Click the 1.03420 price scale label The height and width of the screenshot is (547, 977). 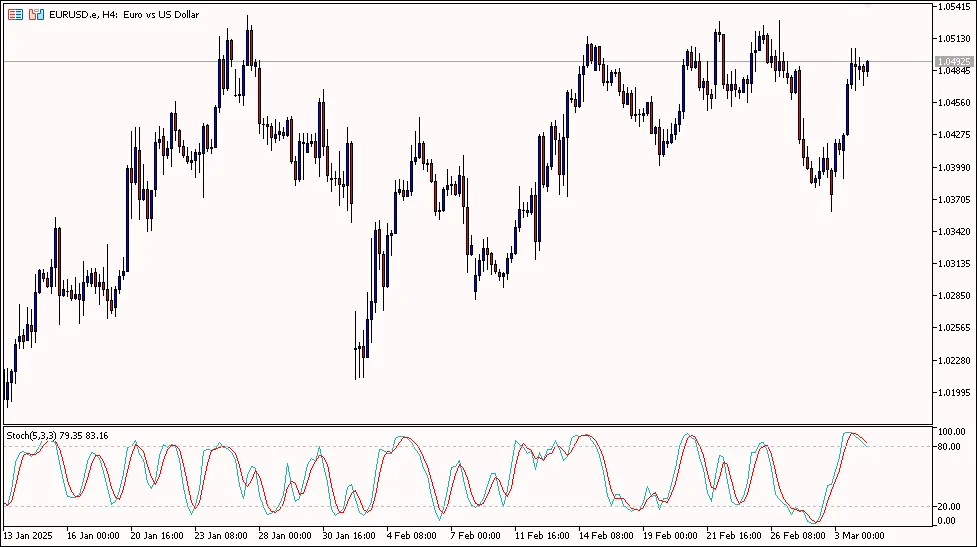pos(954,232)
